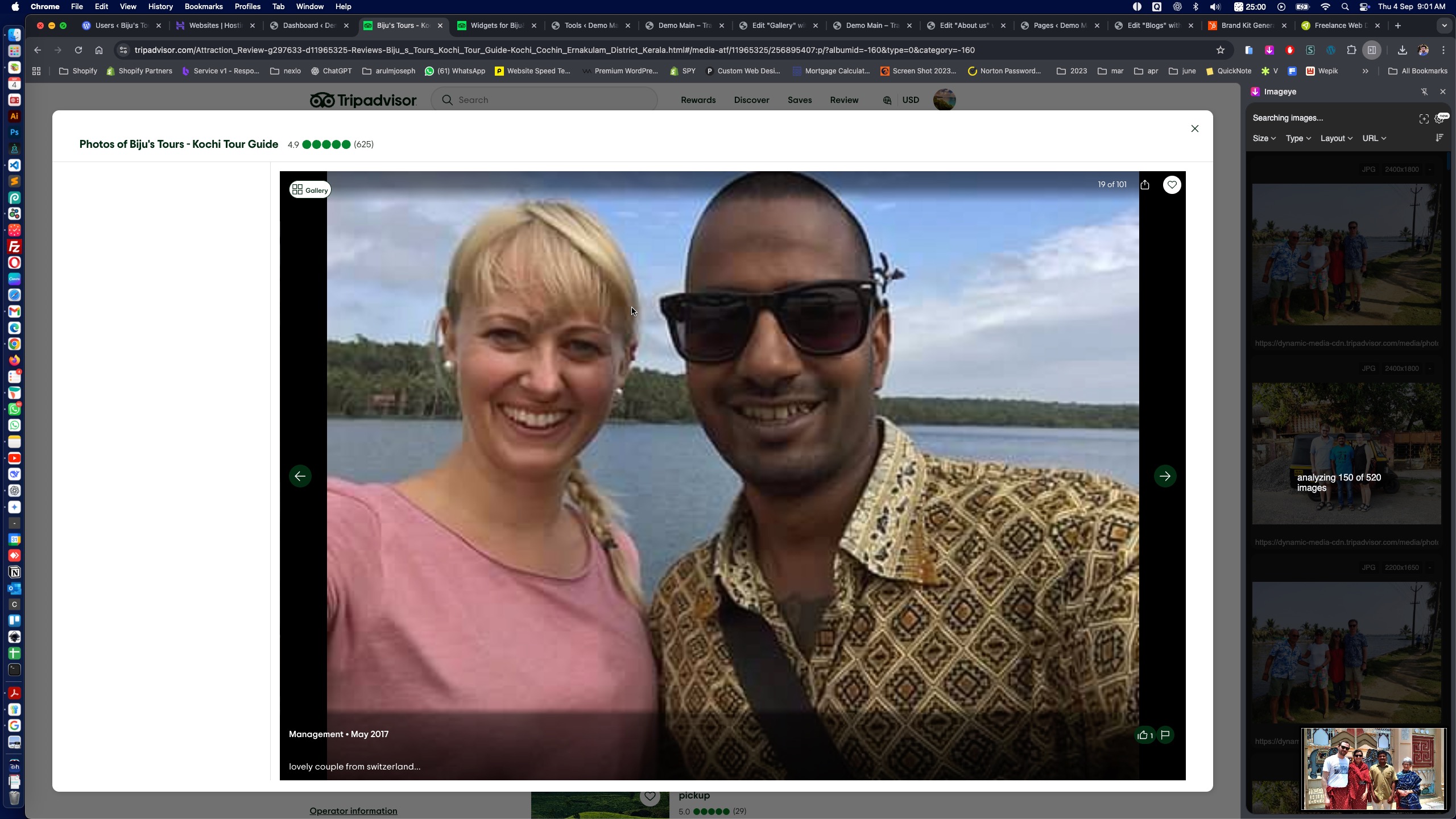This screenshot has width=1456, height=819.
Task: Expand the Size filter dropdown
Action: (1264, 138)
